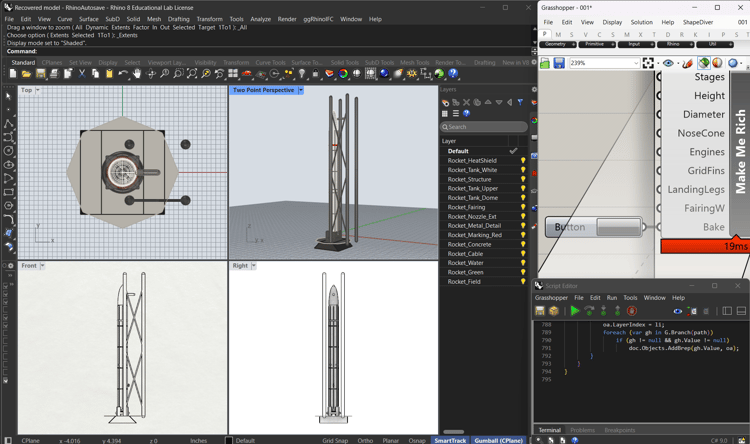Open the Two Point Perspective viewport dropdown
This screenshot has width=750, height=444.
[300, 90]
